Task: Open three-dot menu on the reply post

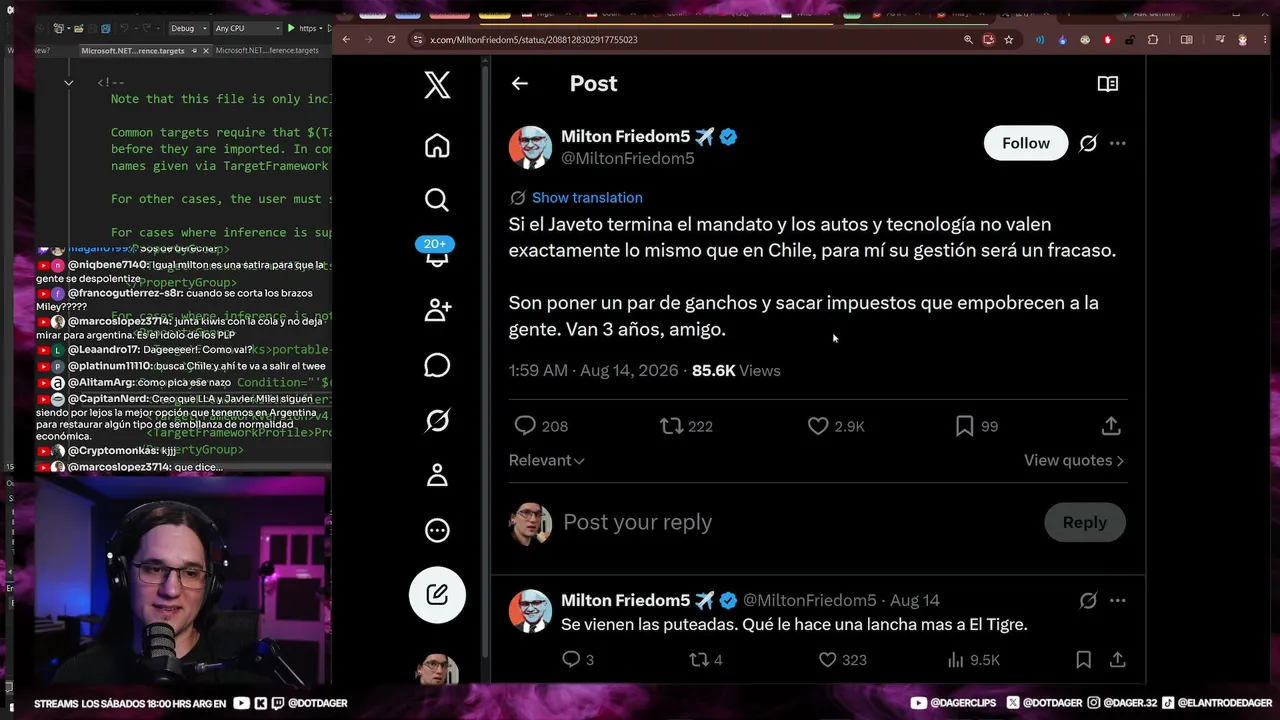Action: pyautogui.click(x=1118, y=600)
